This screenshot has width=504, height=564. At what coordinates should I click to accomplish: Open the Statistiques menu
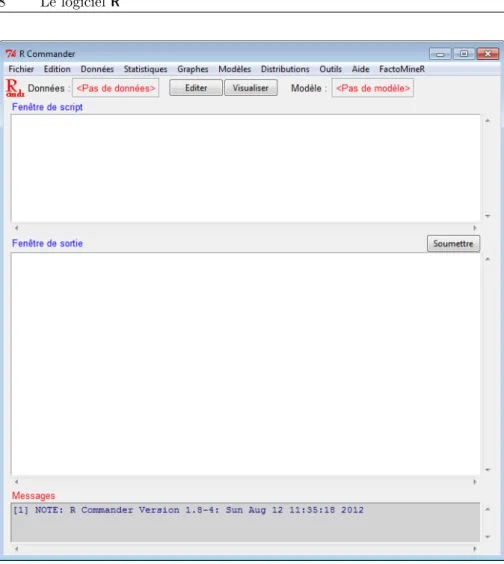point(145,69)
